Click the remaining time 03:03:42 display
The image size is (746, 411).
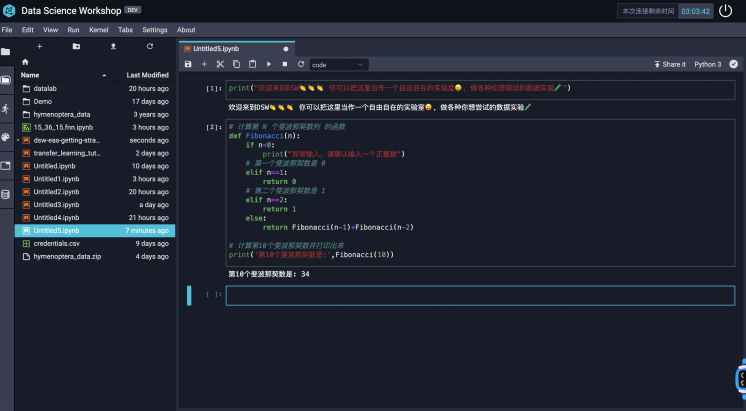click(x=695, y=11)
